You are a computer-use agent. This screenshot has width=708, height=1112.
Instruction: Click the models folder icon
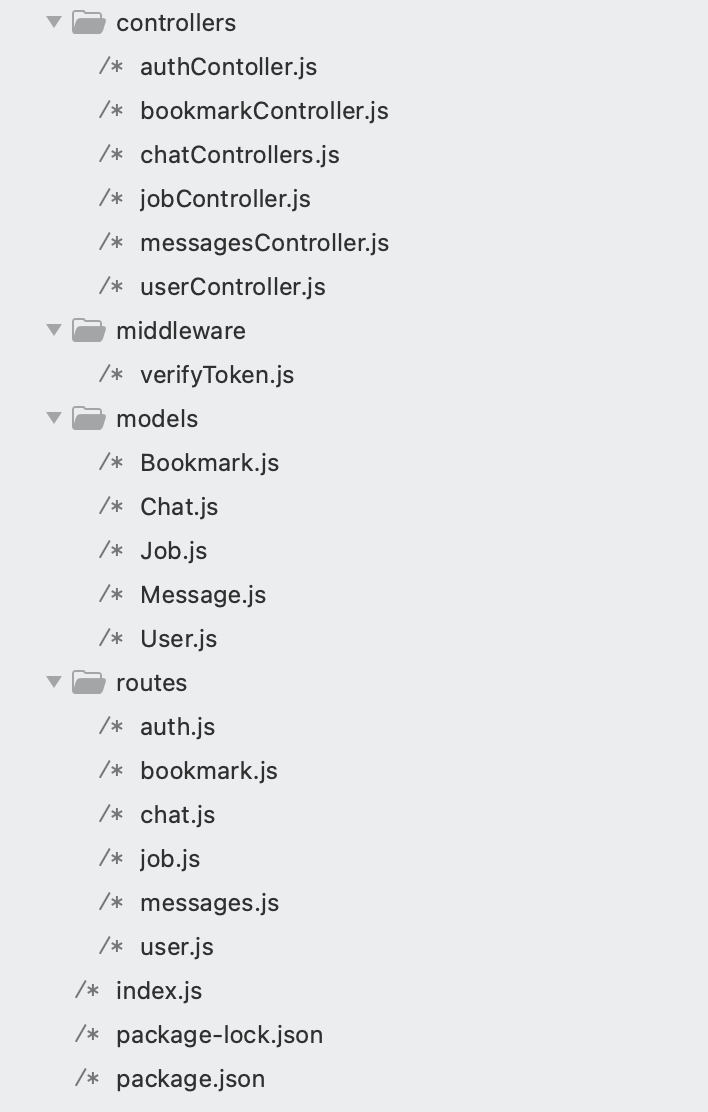[x=89, y=418]
